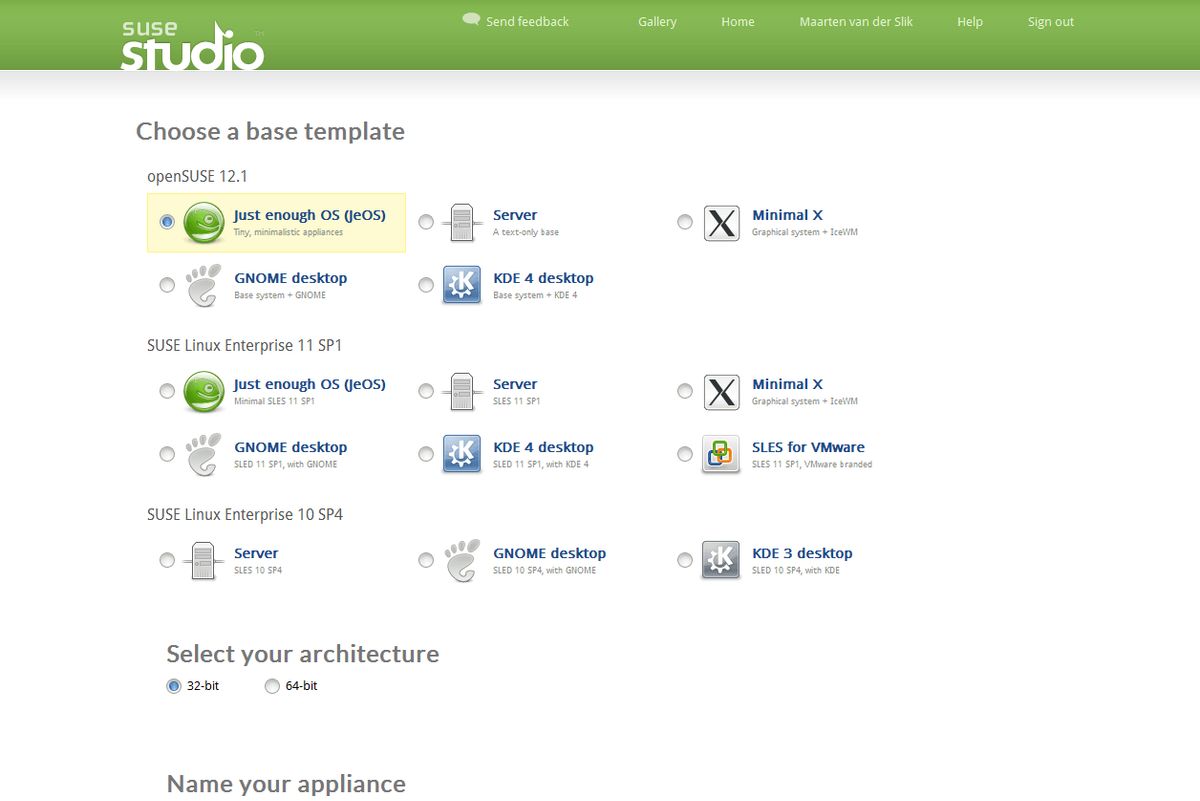Select the GNOME desktop template for SLE 11 SP1
This screenshot has height=801, width=1200.
[167, 454]
